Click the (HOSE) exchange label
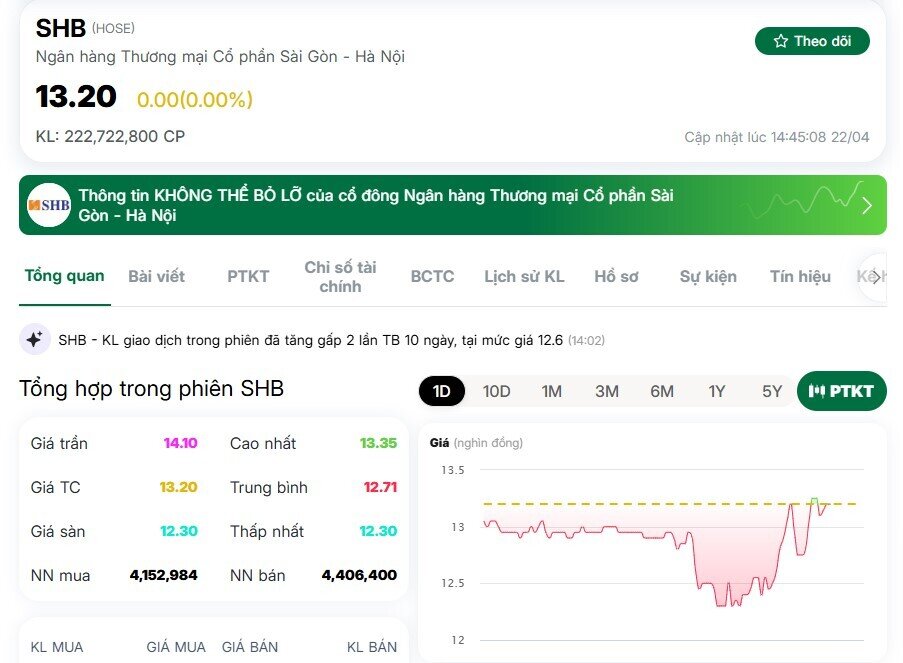Viewport: 903px width, 663px height. (113, 28)
